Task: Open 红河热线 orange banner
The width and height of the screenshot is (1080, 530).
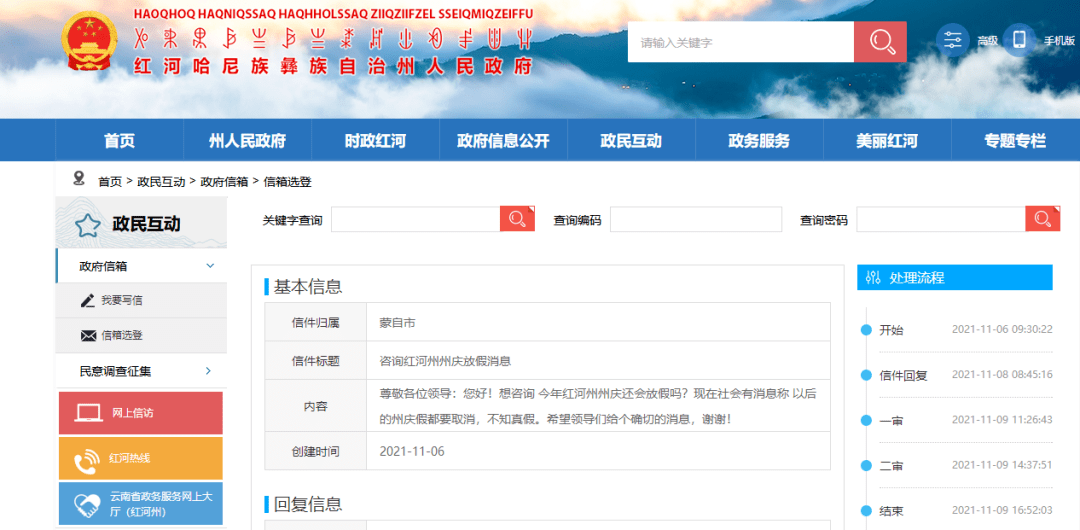Action: coord(141,458)
